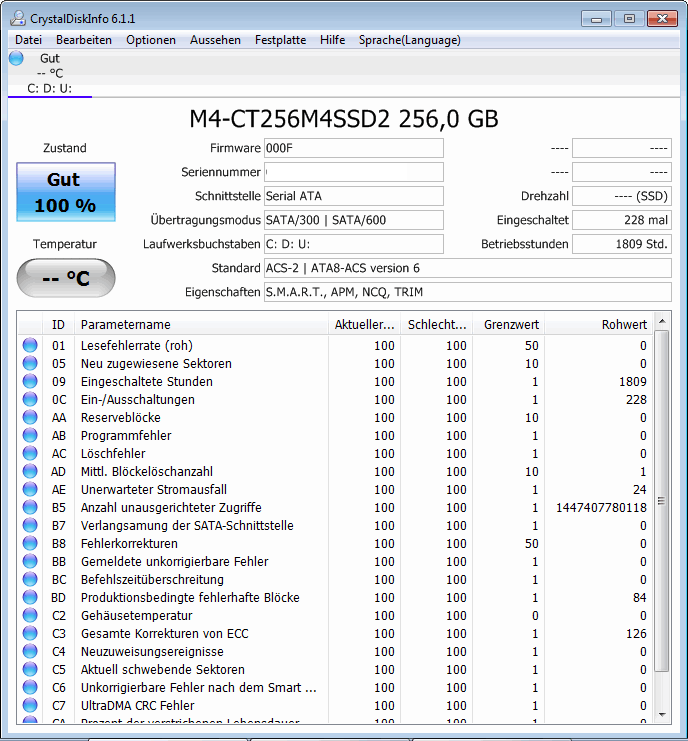Click the Laufwerksbuchstaben field C: D: U:
688x741 pixels.
pyautogui.click(x=353, y=244)
